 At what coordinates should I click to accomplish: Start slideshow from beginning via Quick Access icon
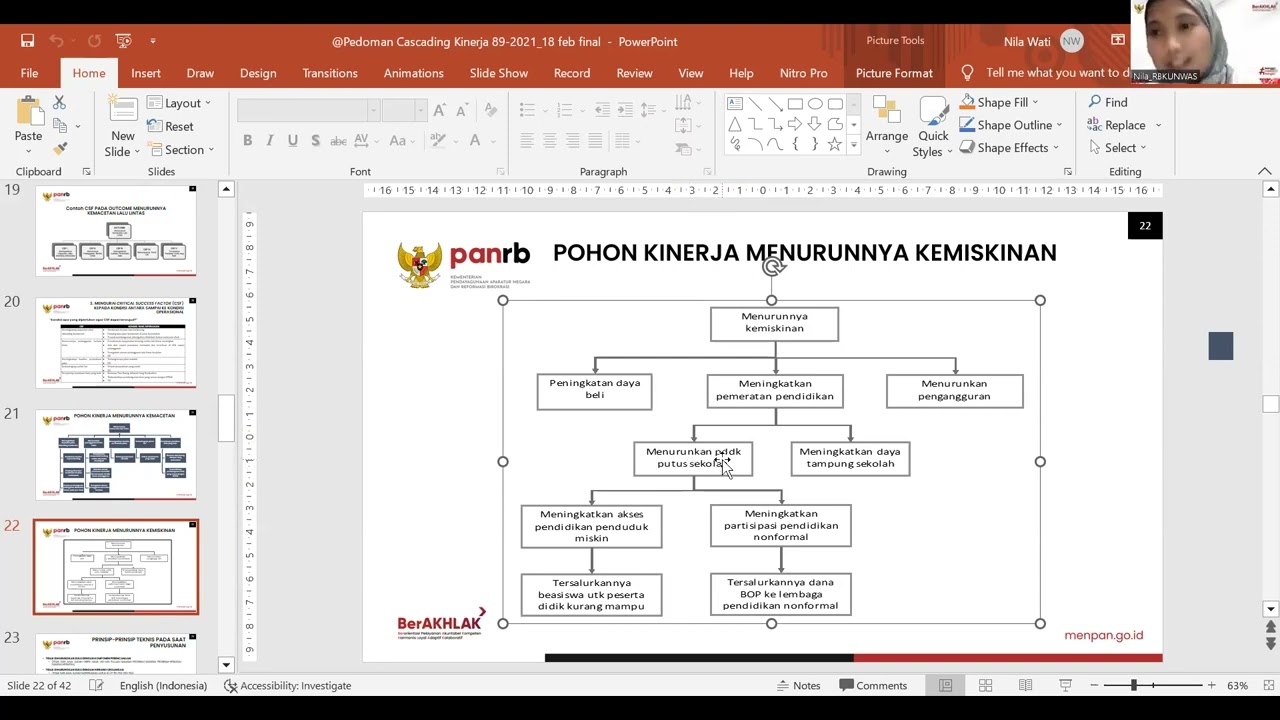[123, 41]
